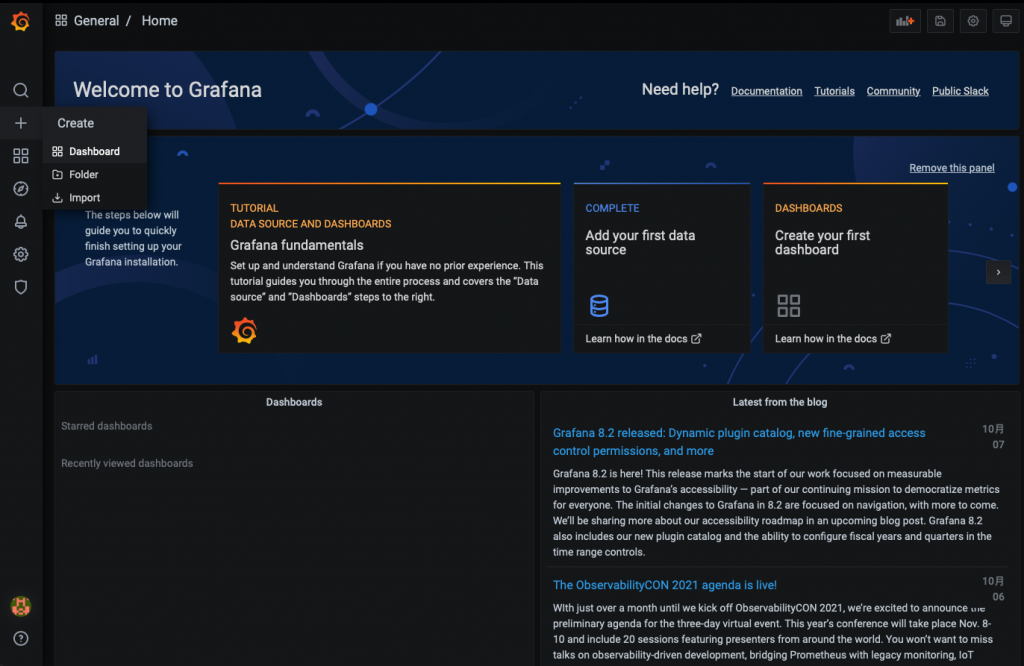Click the Dashboards panel title
Viewport: 1024px width, 666px height.
point(294,402)
